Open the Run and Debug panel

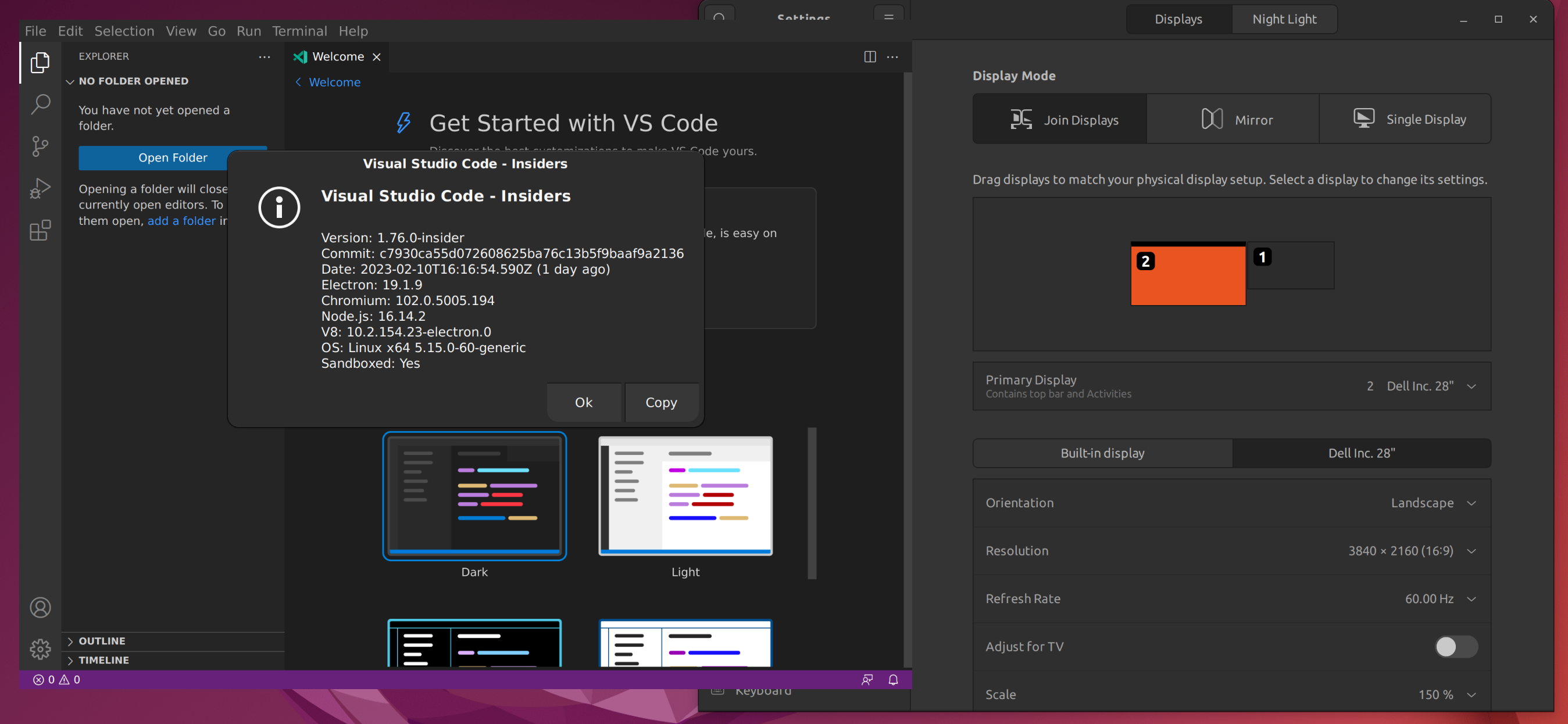point(40,188)
